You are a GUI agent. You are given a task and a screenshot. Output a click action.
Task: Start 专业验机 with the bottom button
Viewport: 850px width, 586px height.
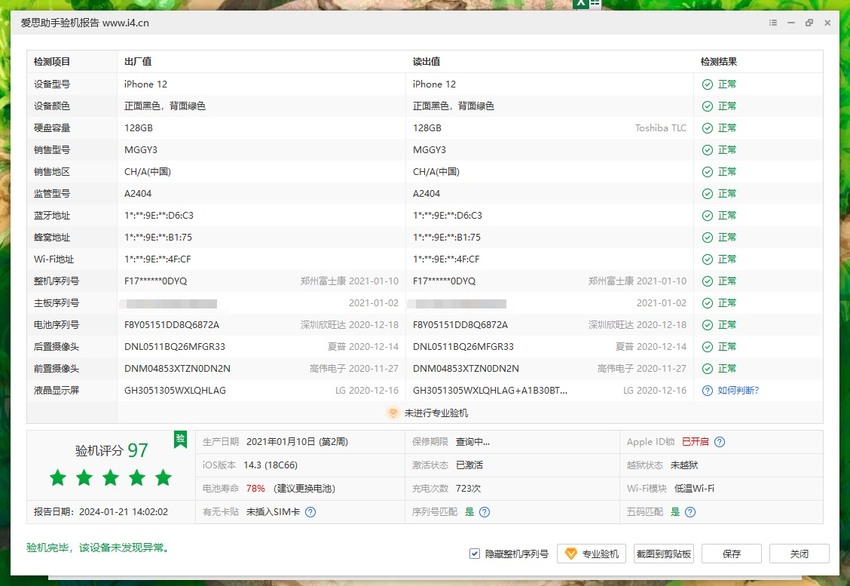click(x=591, y=553)
